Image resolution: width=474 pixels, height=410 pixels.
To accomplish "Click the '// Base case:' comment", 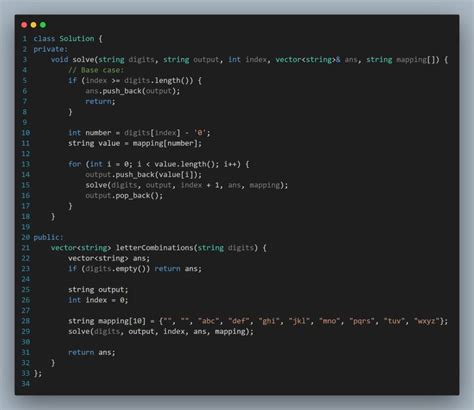I will tap(96, 70).
